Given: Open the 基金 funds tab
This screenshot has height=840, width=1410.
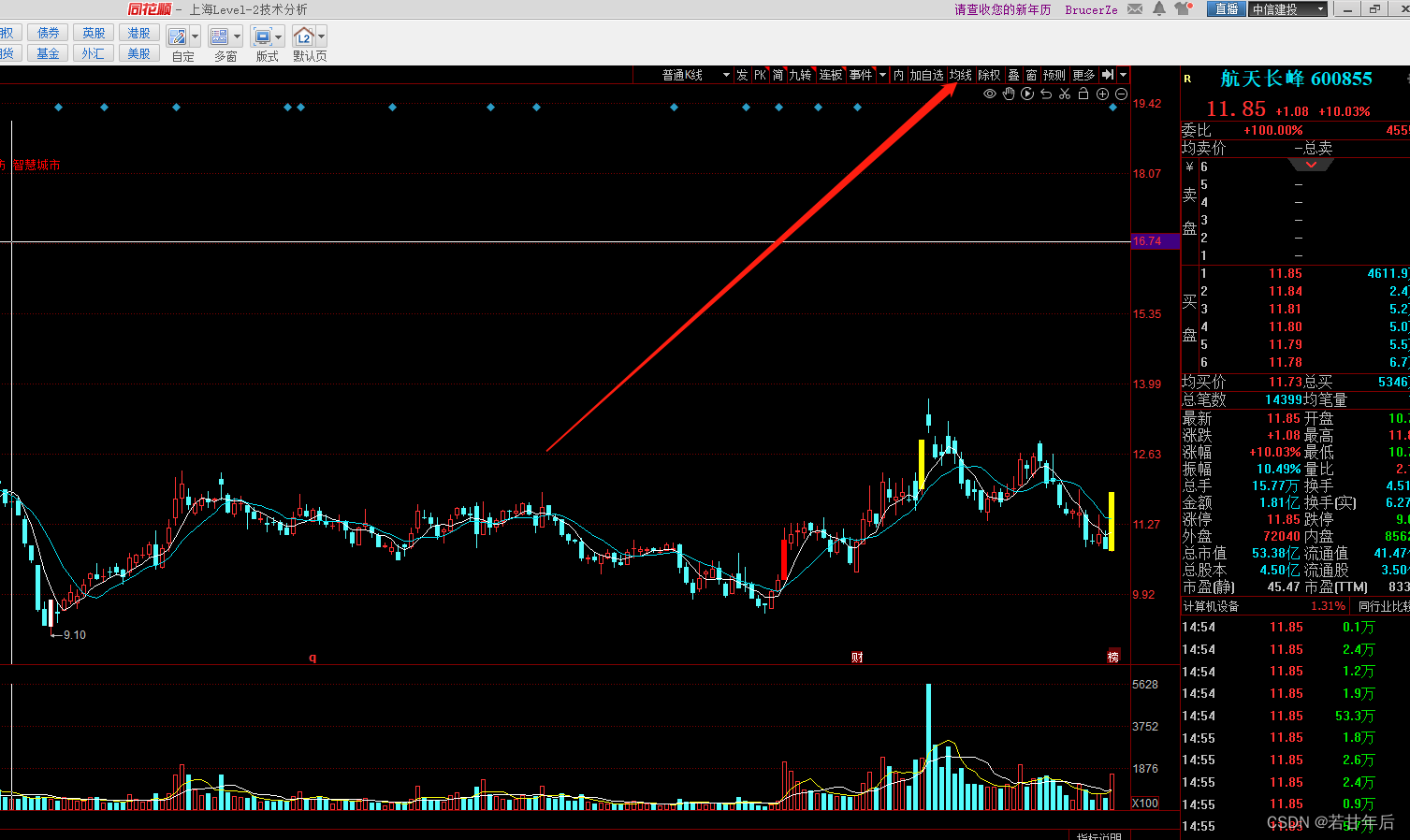Looking at the screenshot, I should [x=49, y=53].
